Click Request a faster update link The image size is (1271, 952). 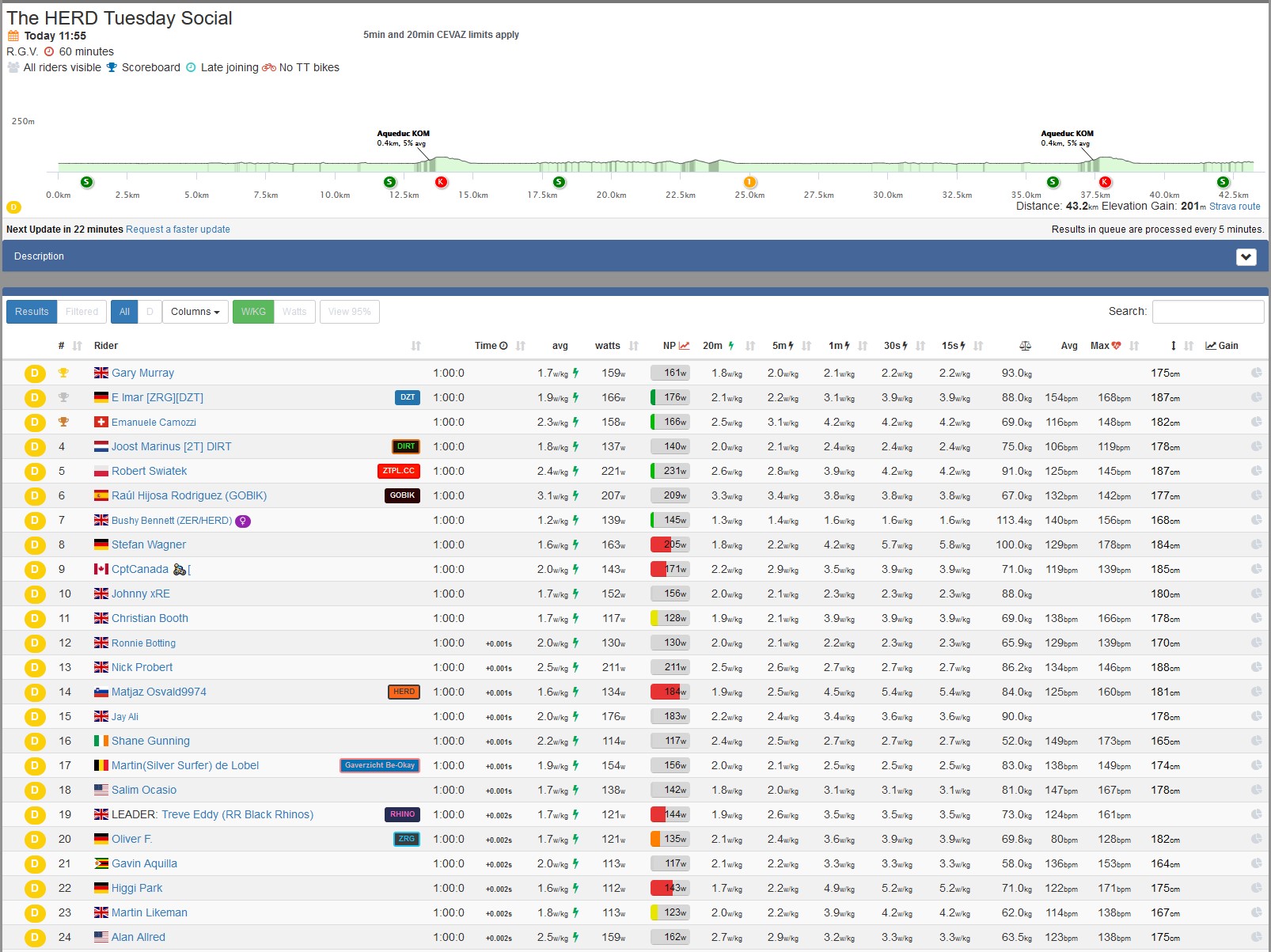pyautogui.click(x=178, y=229)
